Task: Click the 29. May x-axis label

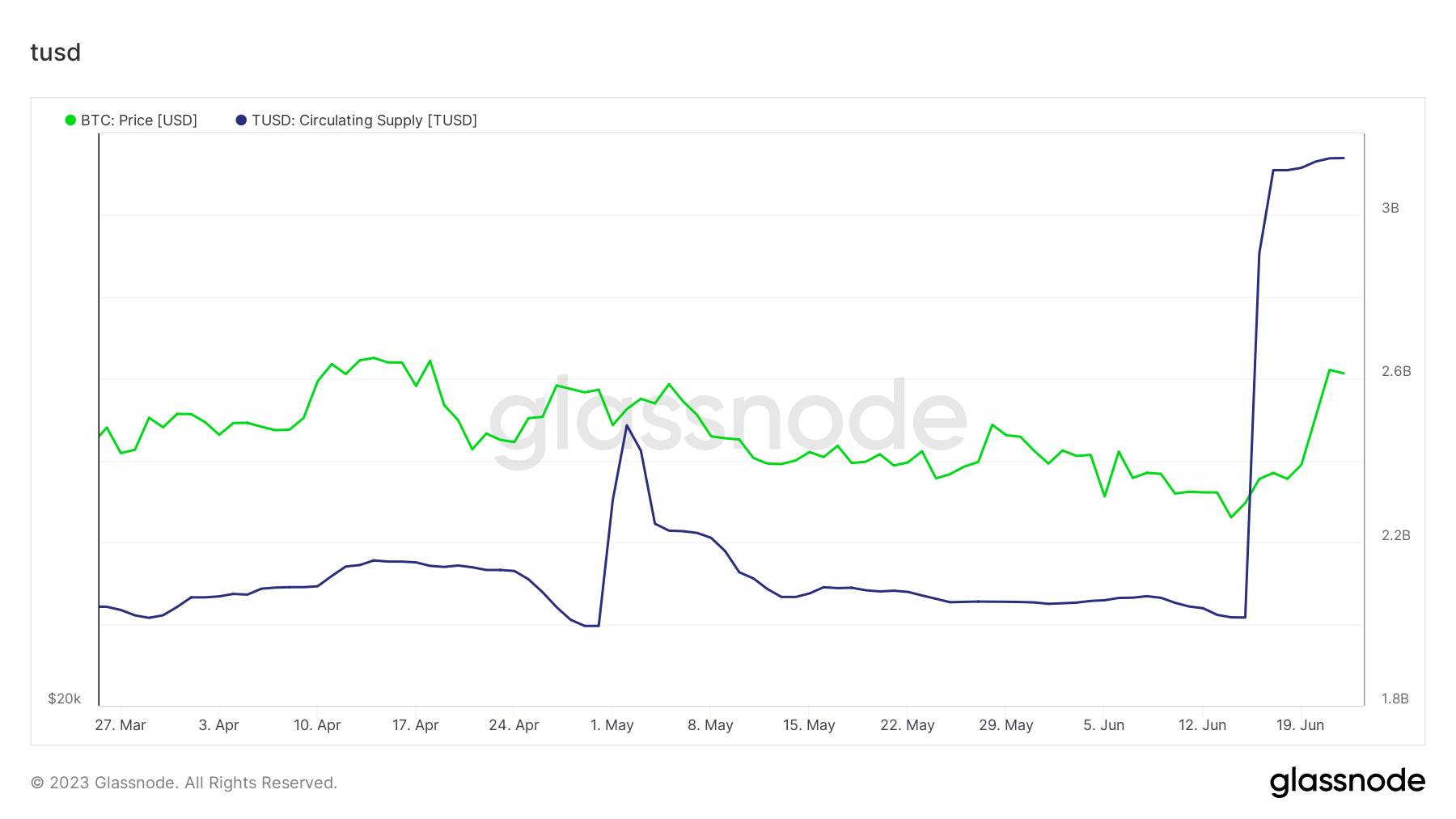Action: point(1005,725)
